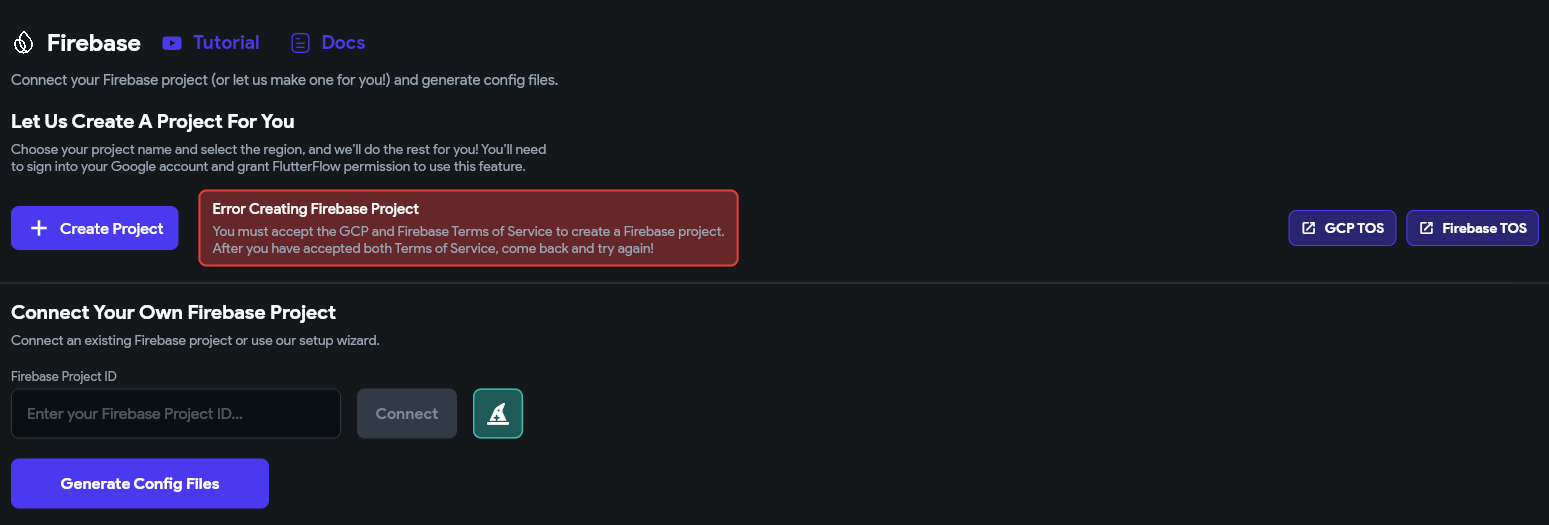Viewport: 1549px width, 525px height.
Task: Click the Firebase Project ID field label
Action: coord(64,376)
